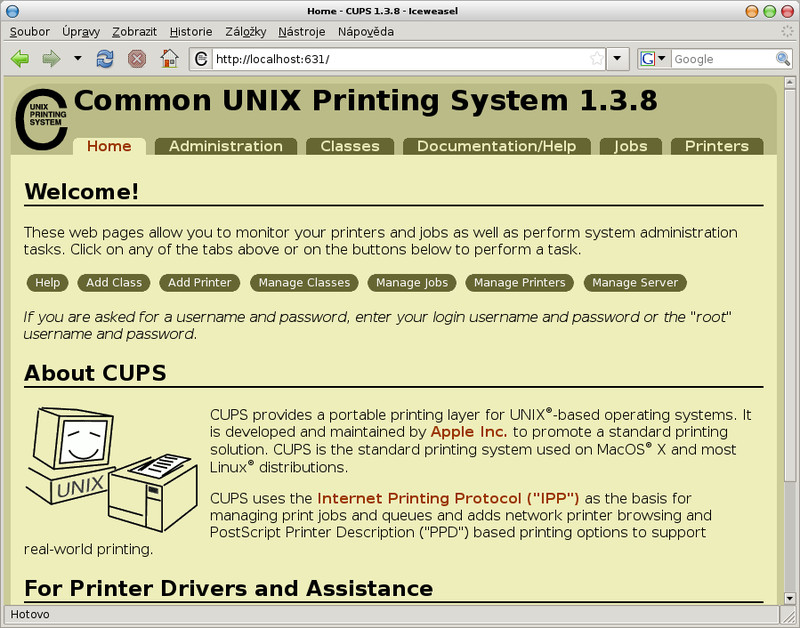
Task: Click the window menu icon in title bar
Action: [x=12, y=11]
